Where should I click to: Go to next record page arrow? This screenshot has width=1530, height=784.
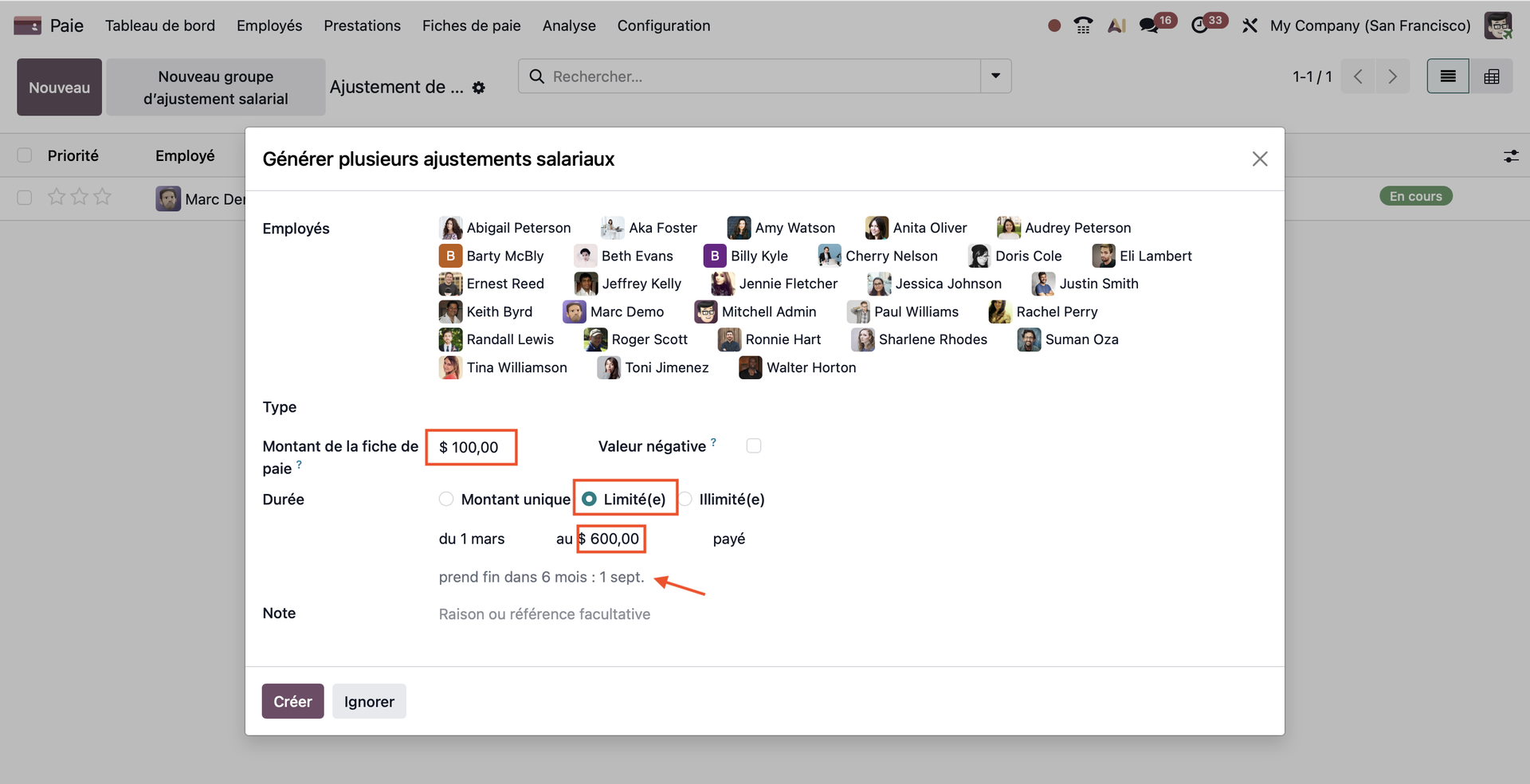[x=1392, y=76]
